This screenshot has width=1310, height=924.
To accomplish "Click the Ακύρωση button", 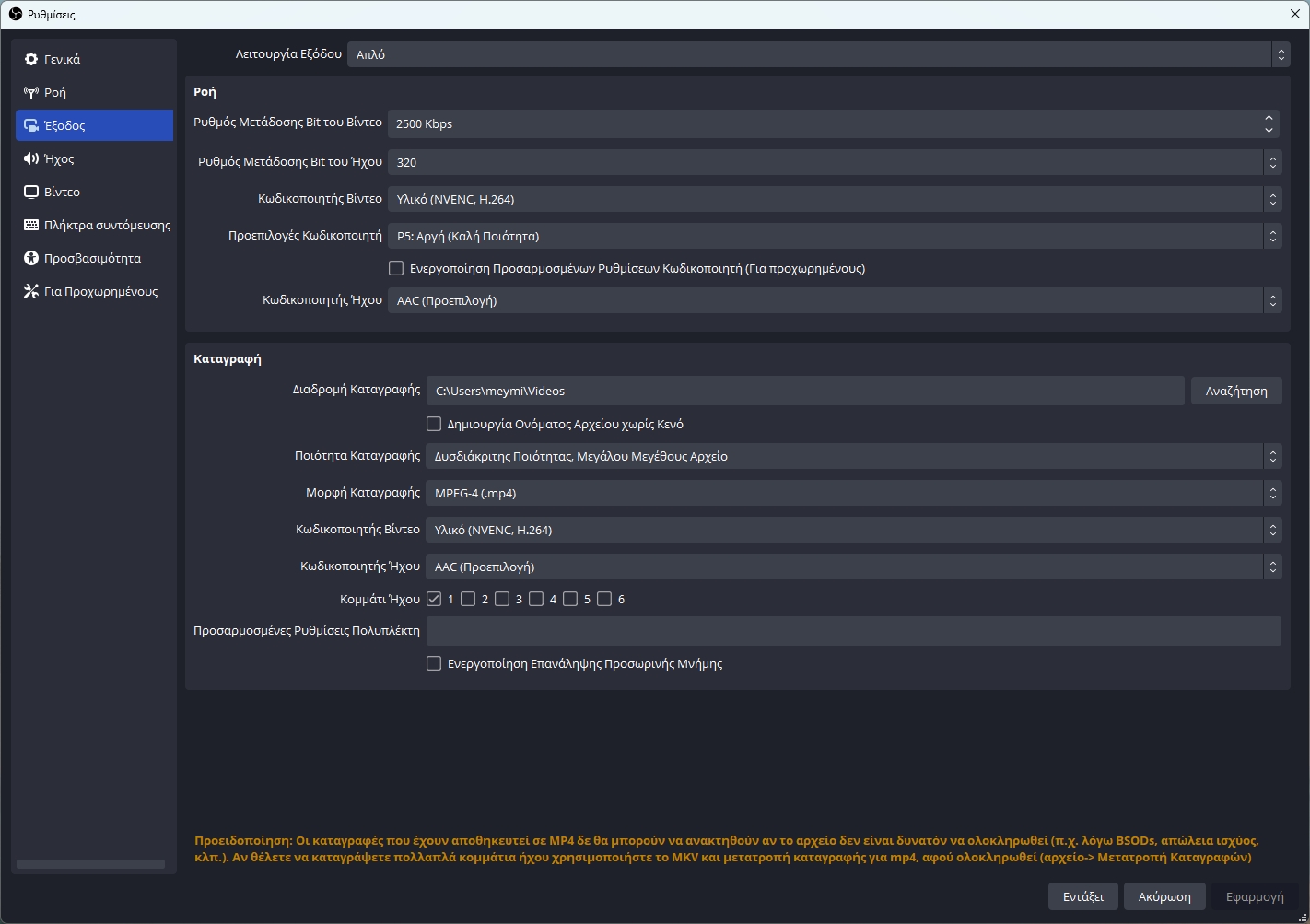I will click(x=1164, y=896).
